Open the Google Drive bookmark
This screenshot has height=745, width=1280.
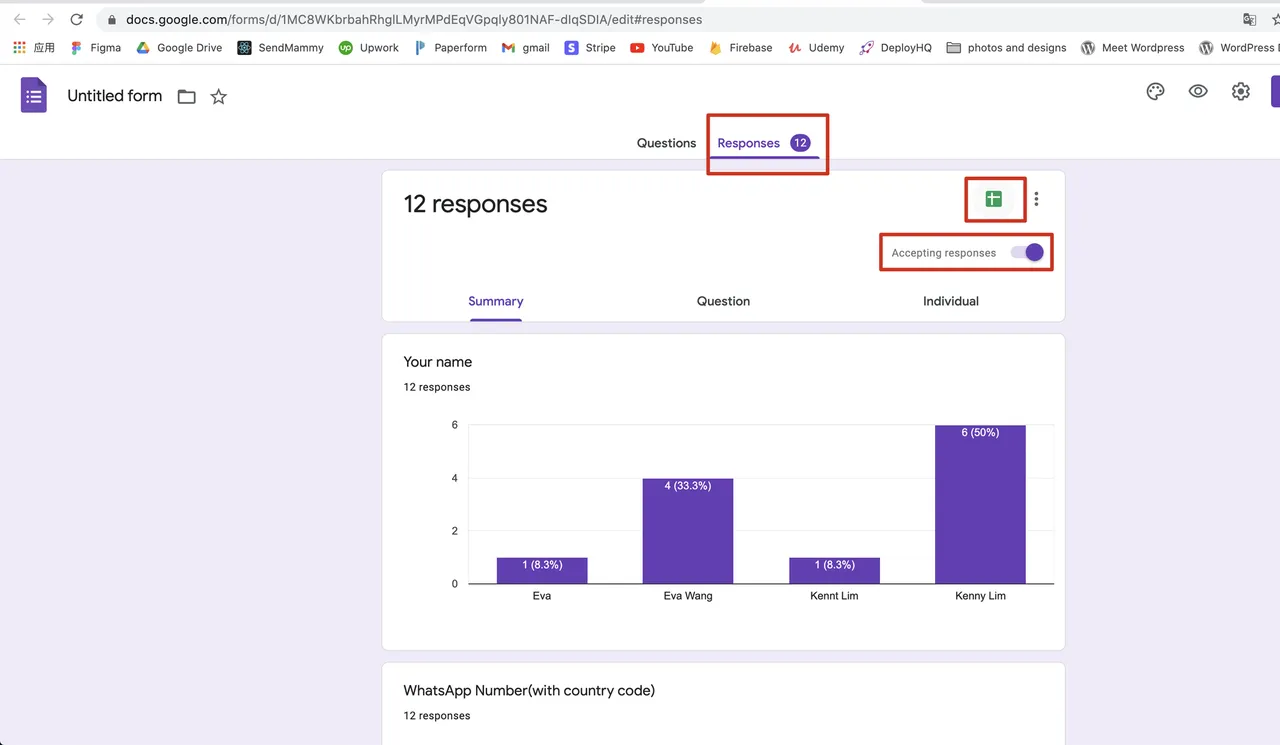point(179,47)
